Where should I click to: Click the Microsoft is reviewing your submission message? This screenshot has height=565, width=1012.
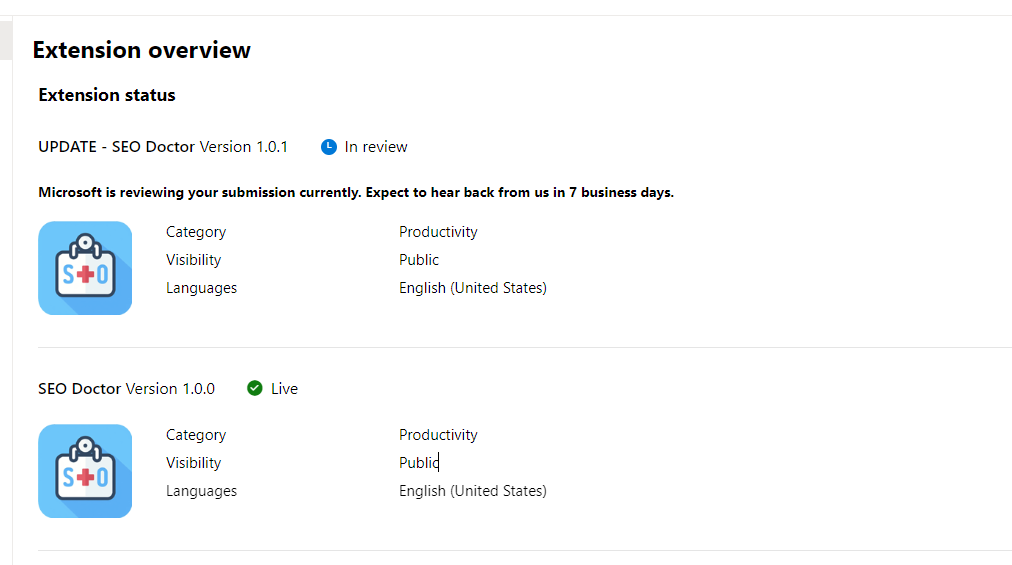pos(356,192)
